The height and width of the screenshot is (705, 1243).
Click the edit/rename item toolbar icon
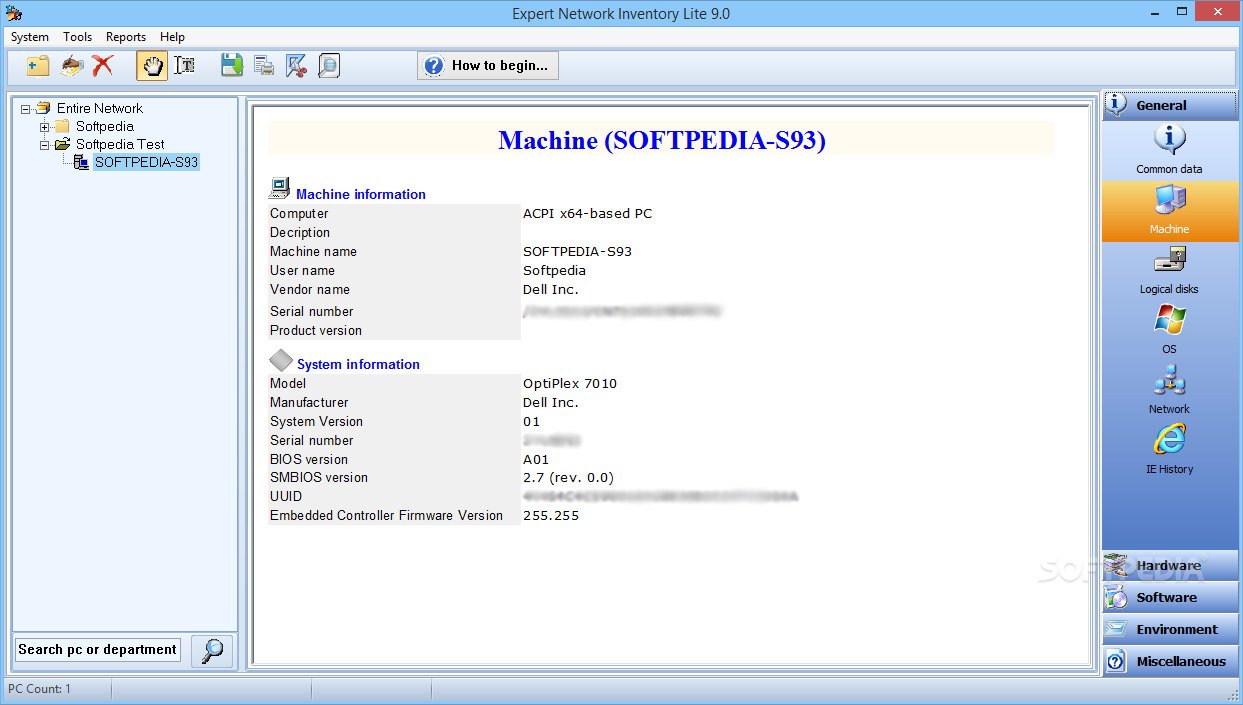coord(71,66)
